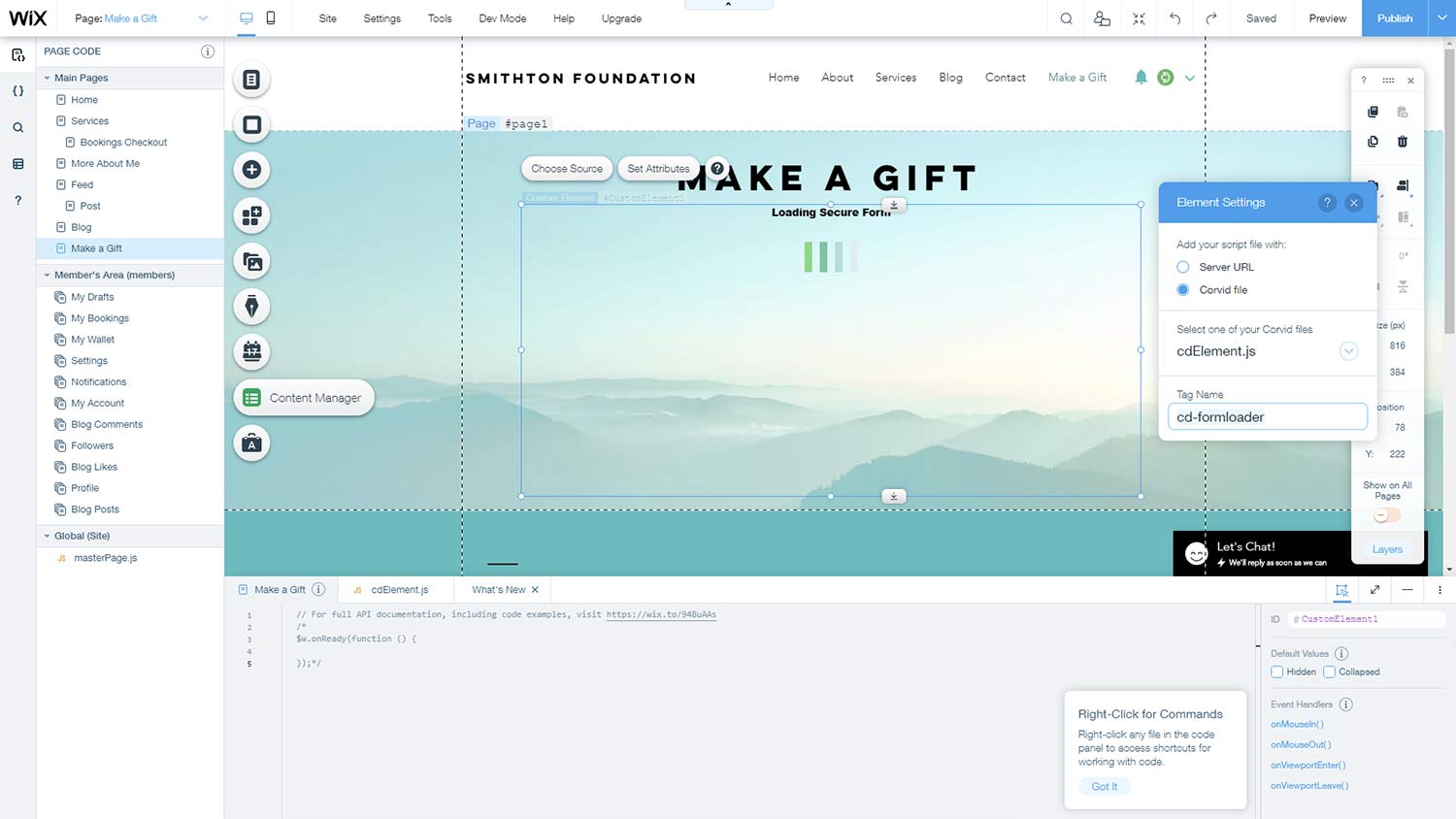The image size is (1456, 819).
Task: Open the Ascend business tools bag icon
Action: point(251,443)
